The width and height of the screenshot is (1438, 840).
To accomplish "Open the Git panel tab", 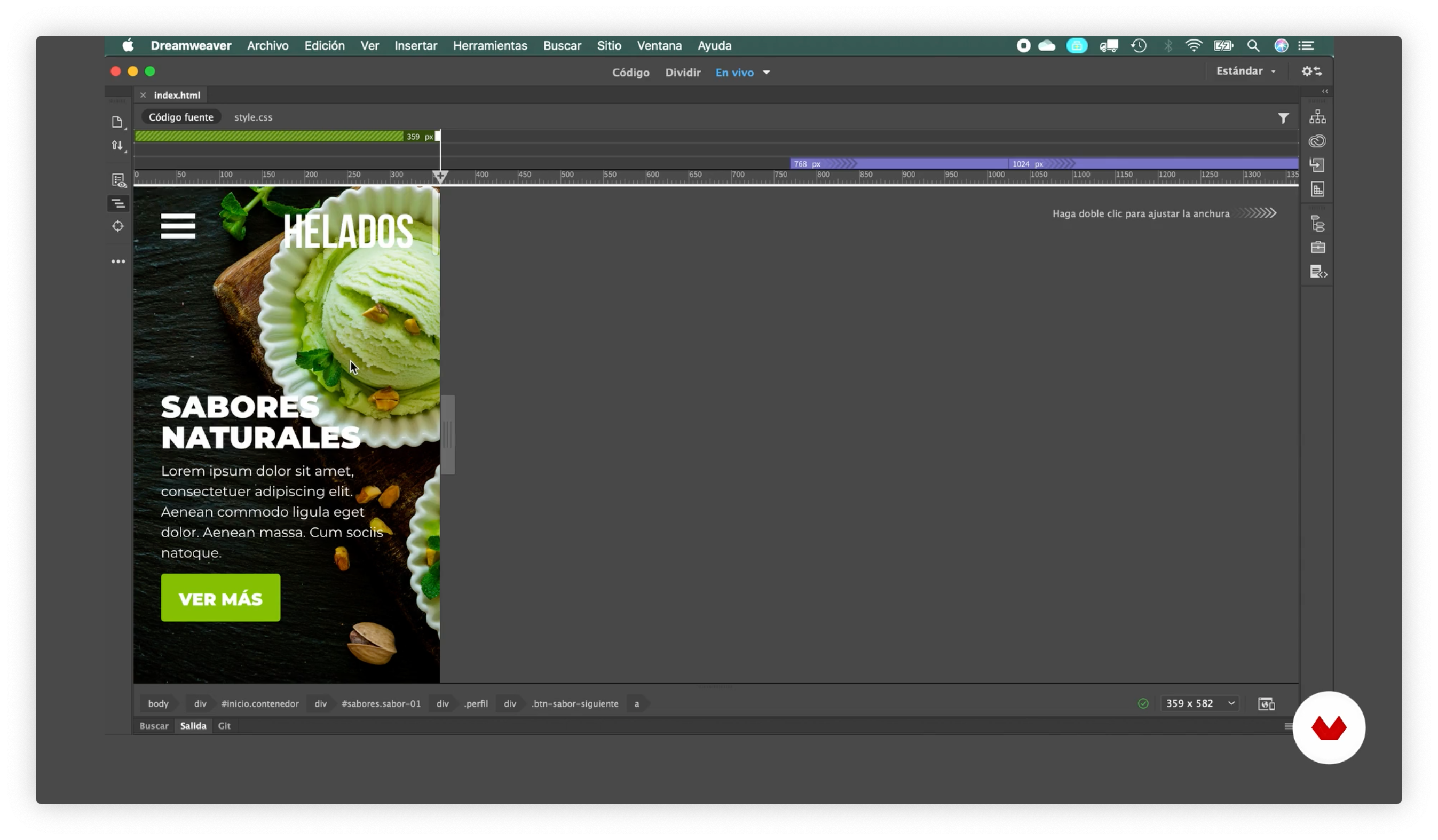I will point(224,726).
